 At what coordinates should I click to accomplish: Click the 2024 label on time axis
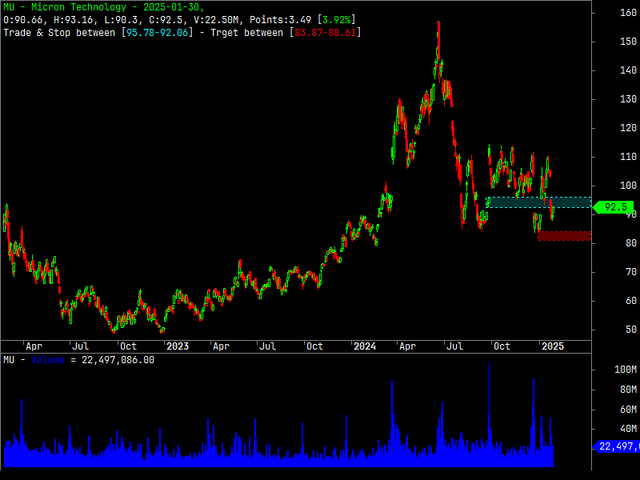point(364,347)
